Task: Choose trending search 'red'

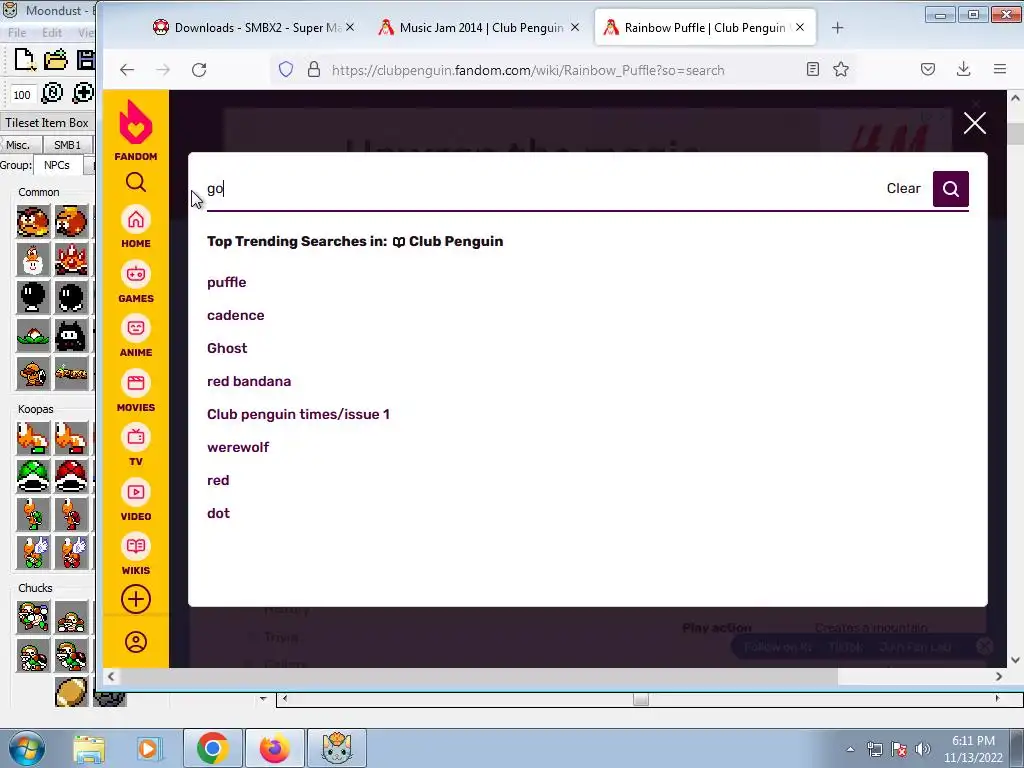Action: tap(218, 480)
